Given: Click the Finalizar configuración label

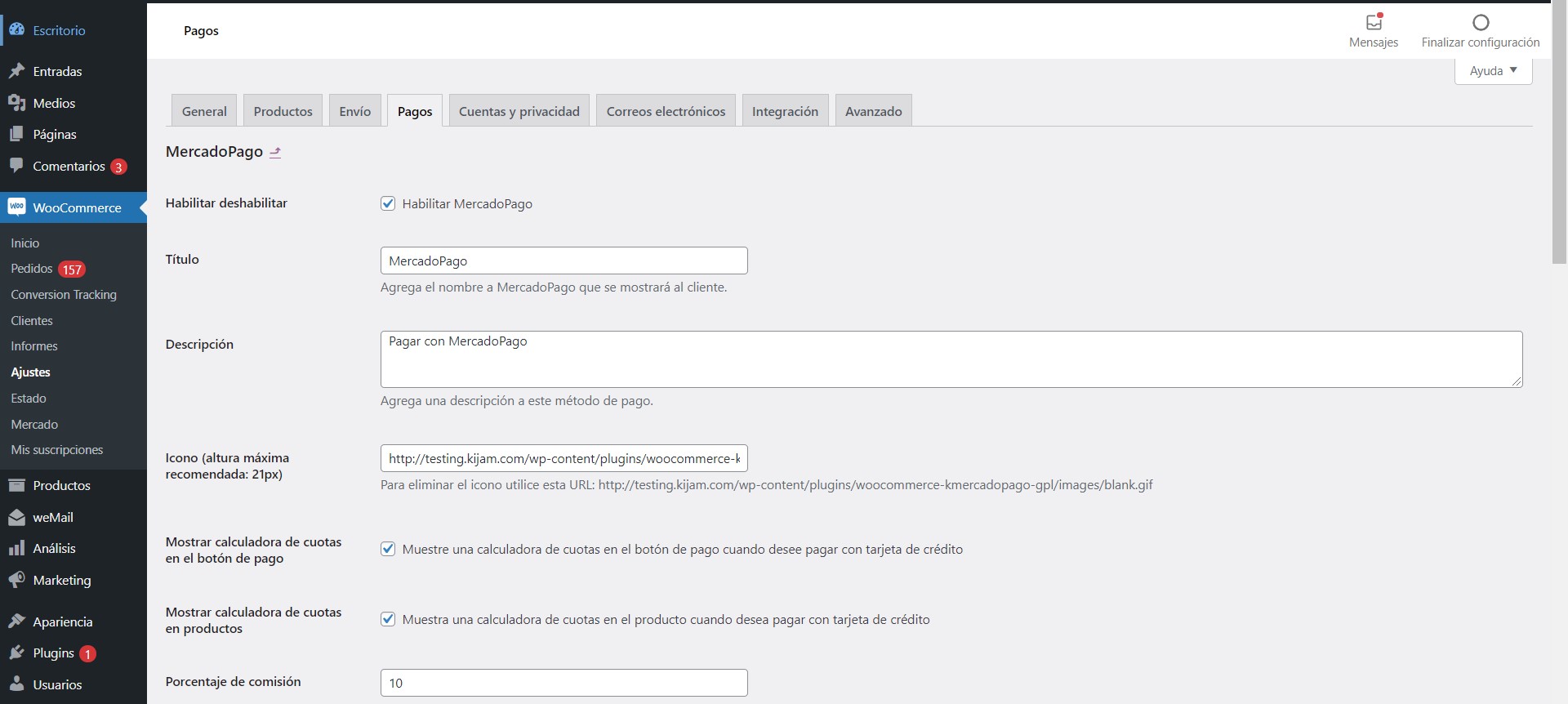Looking at the screenshot, I should pos(1481,42).
